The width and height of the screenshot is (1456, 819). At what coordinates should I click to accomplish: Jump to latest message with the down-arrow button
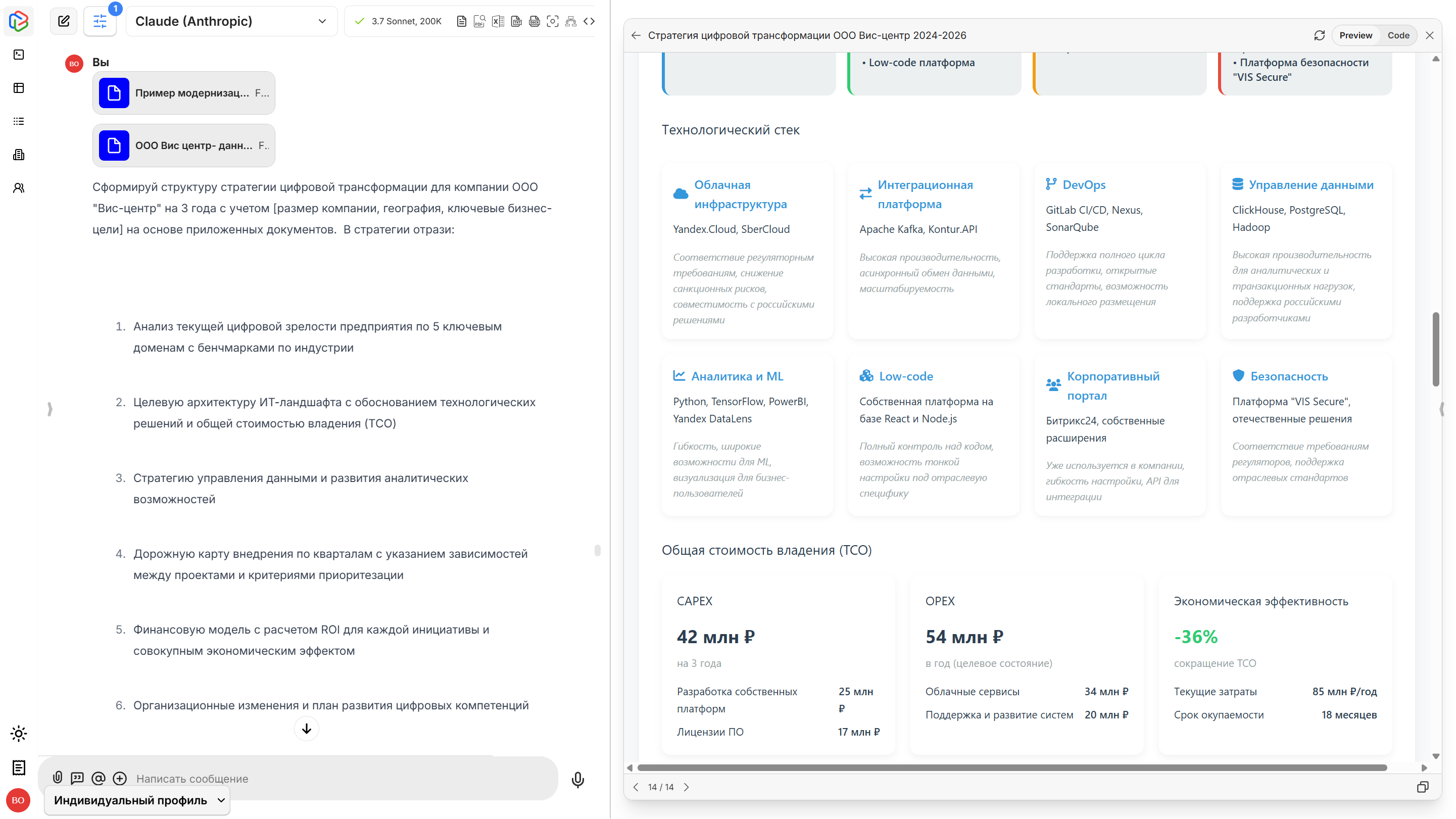click(306, 729)
